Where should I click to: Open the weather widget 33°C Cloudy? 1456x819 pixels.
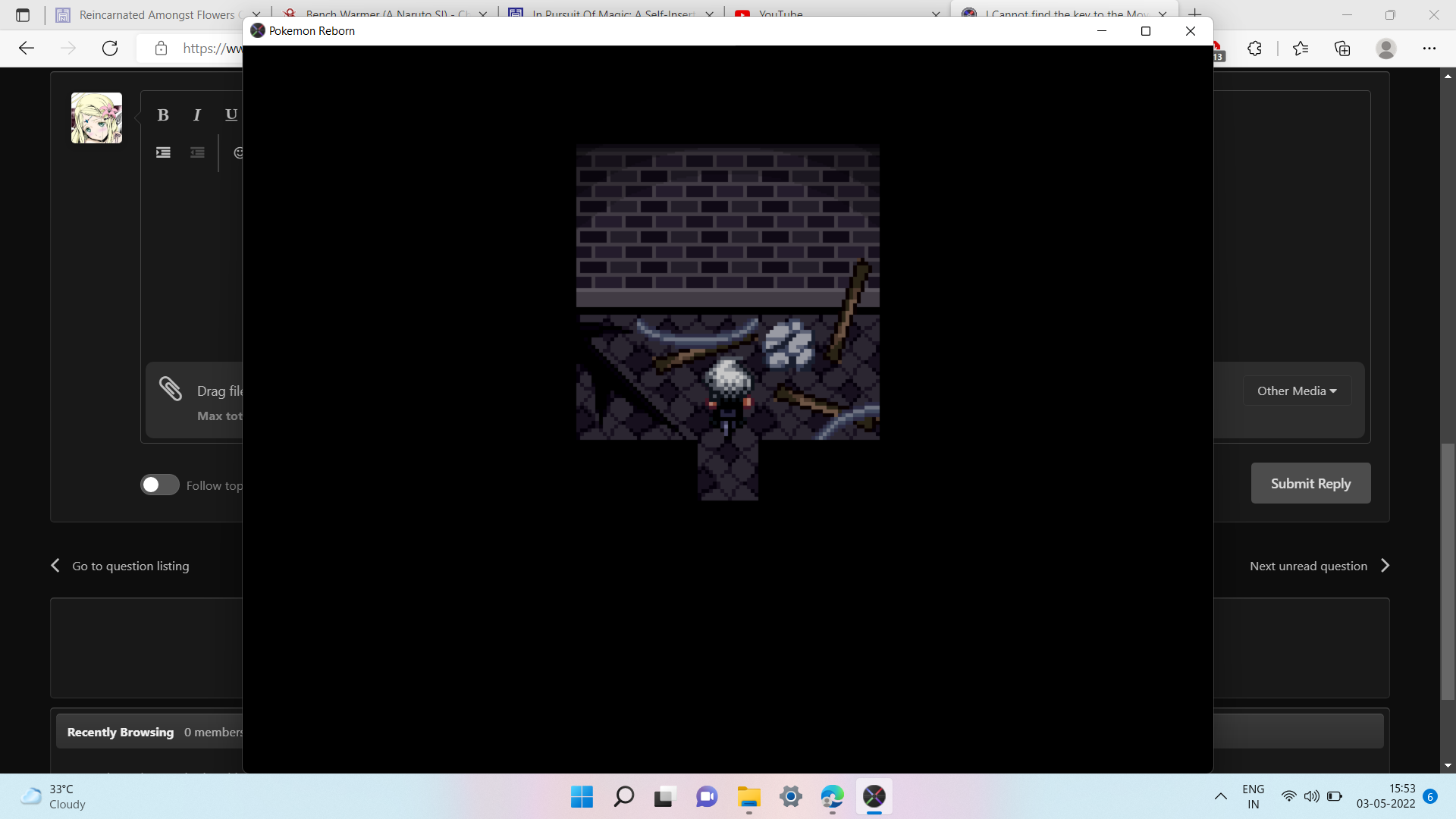[53, 796]
